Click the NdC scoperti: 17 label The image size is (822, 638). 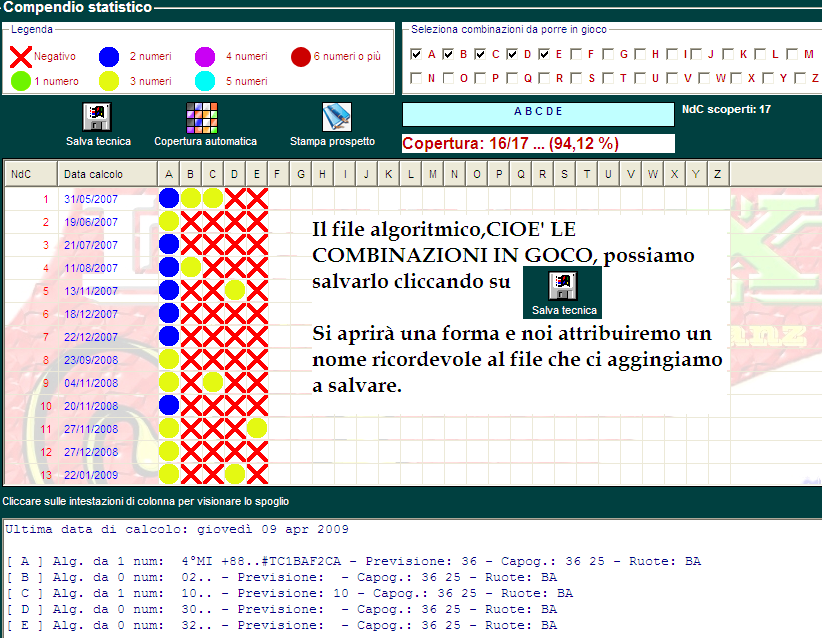click(726, 110)
